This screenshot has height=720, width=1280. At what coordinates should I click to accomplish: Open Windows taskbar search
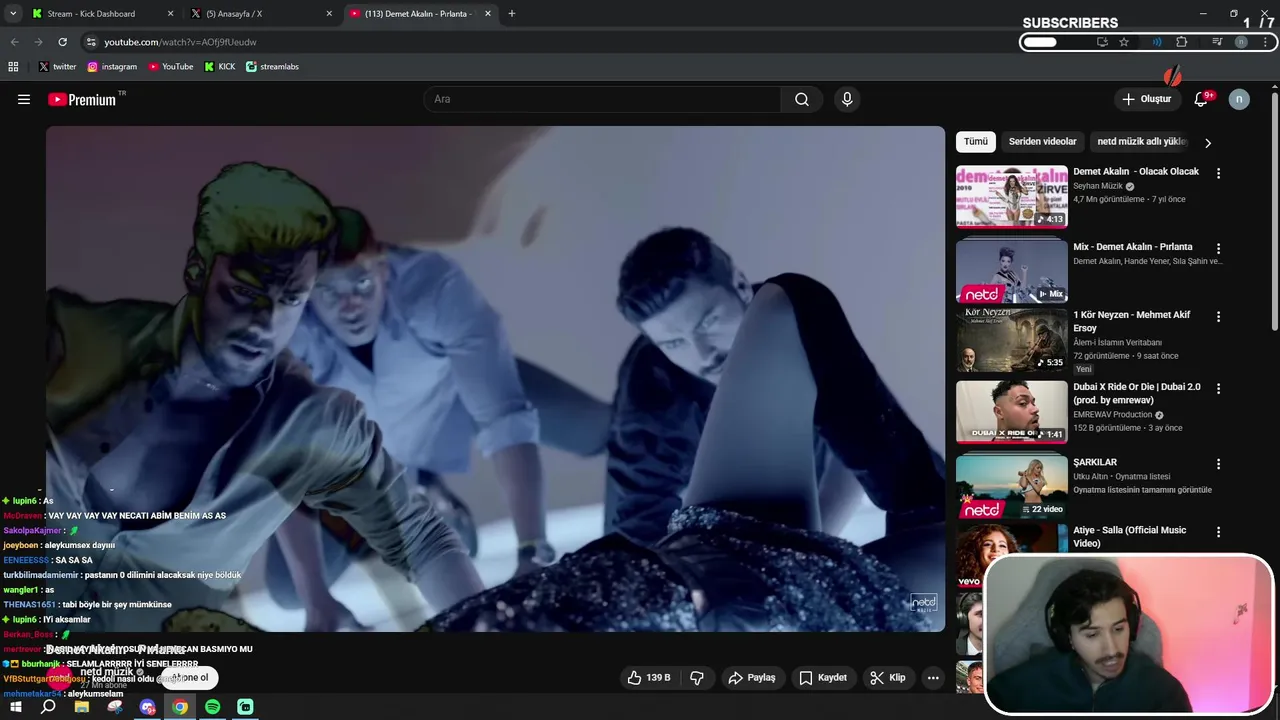pos(48,707)
